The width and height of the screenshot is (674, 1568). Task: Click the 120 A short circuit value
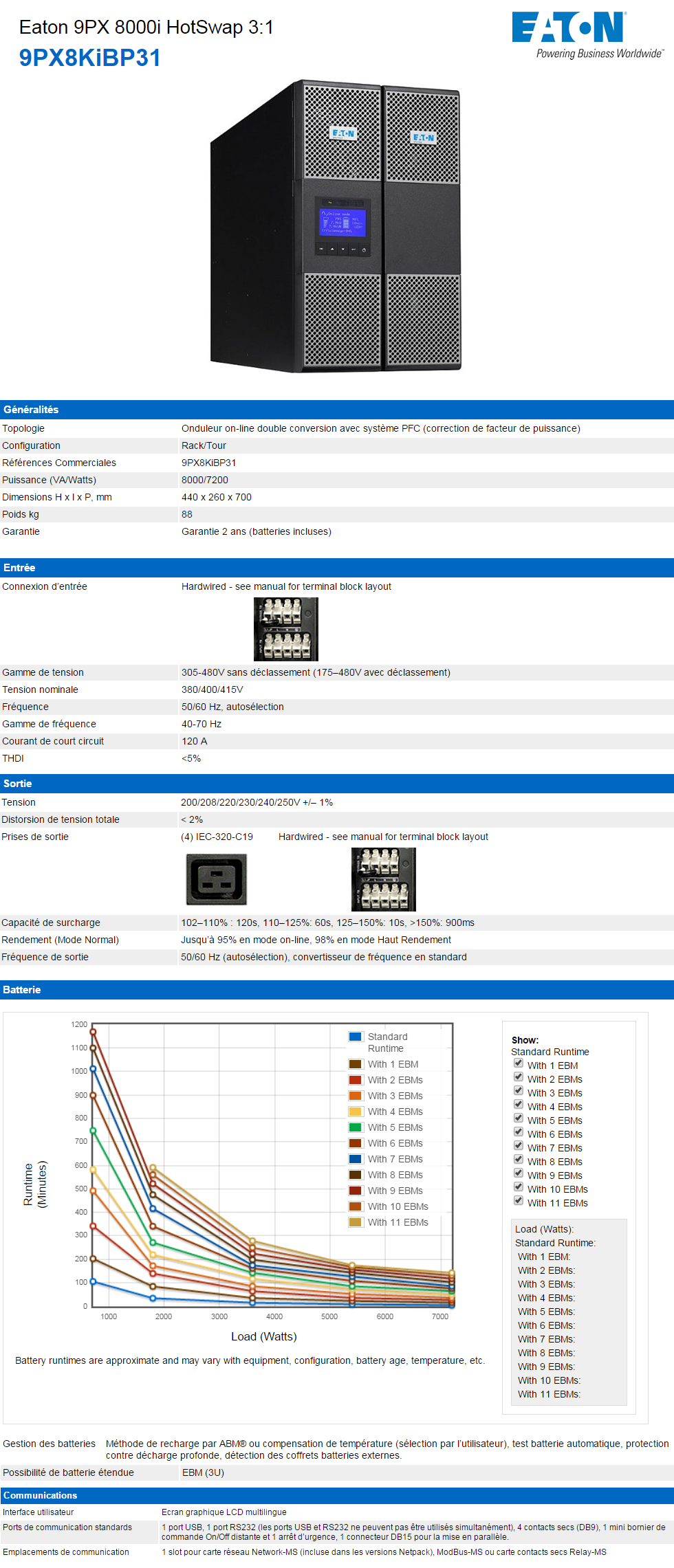(194, 741)
